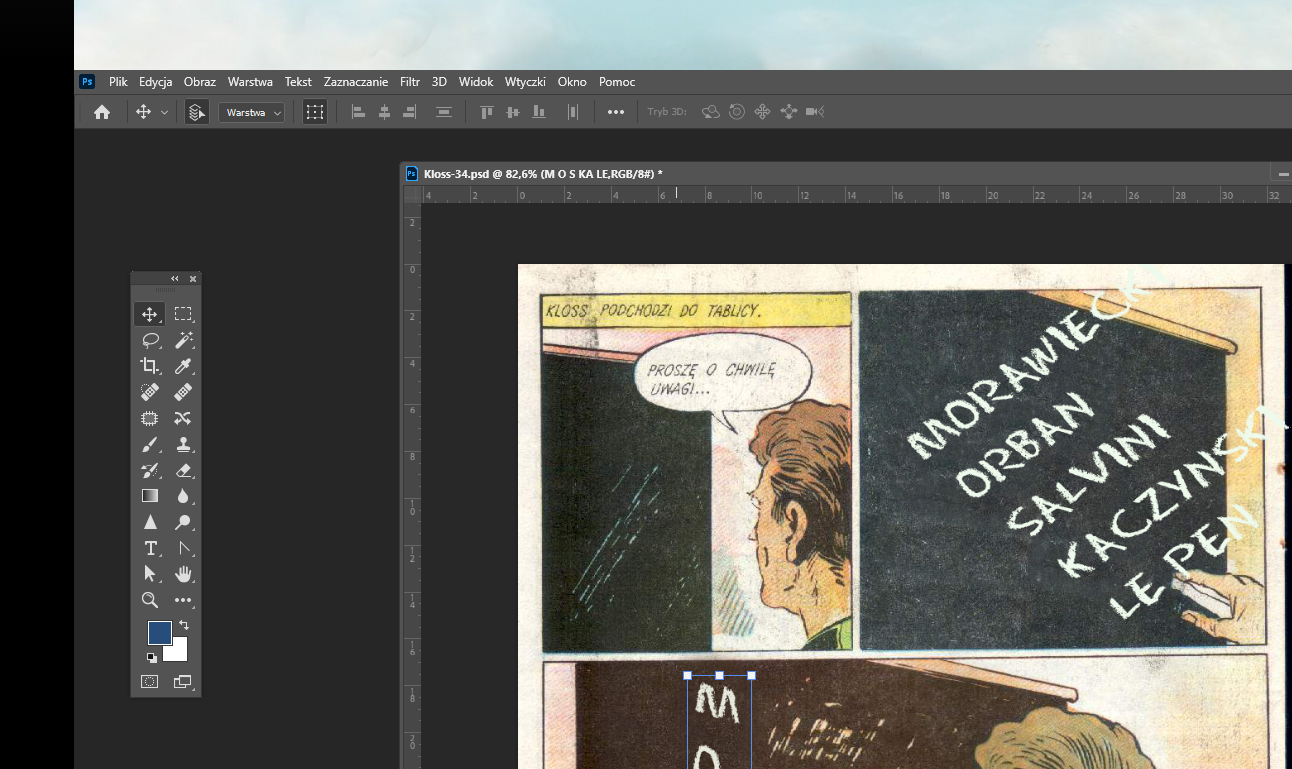Align left edges
This screenshot has width=1292, height=769.
pyautogui.click(x=358, y=112)
